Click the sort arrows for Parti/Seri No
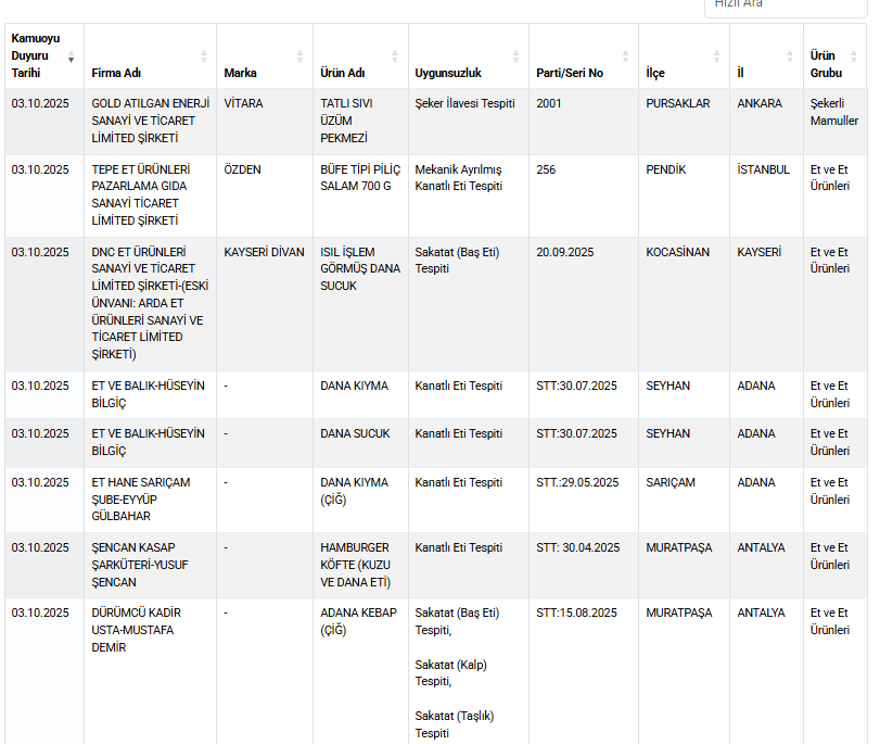Viewport: 880px width, 744px height. coord(626,57)
